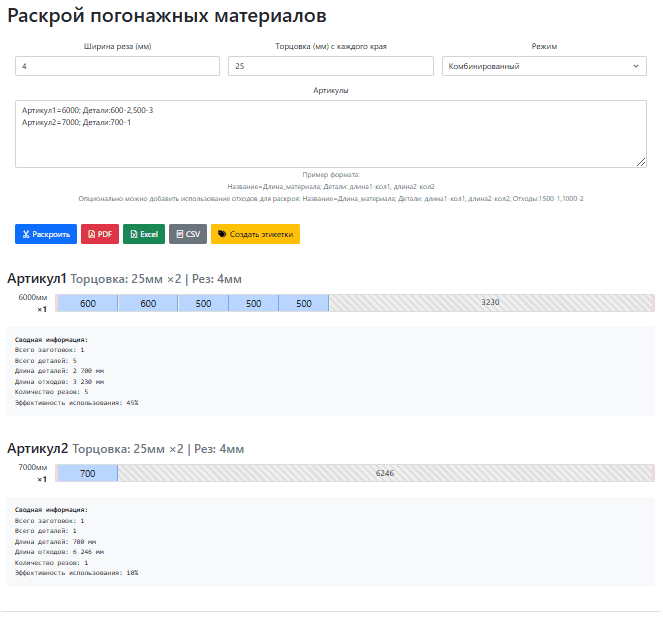The image size is (663, 631).
Task: Click the 6246 waste segment
Action: [x=385, y=473]
